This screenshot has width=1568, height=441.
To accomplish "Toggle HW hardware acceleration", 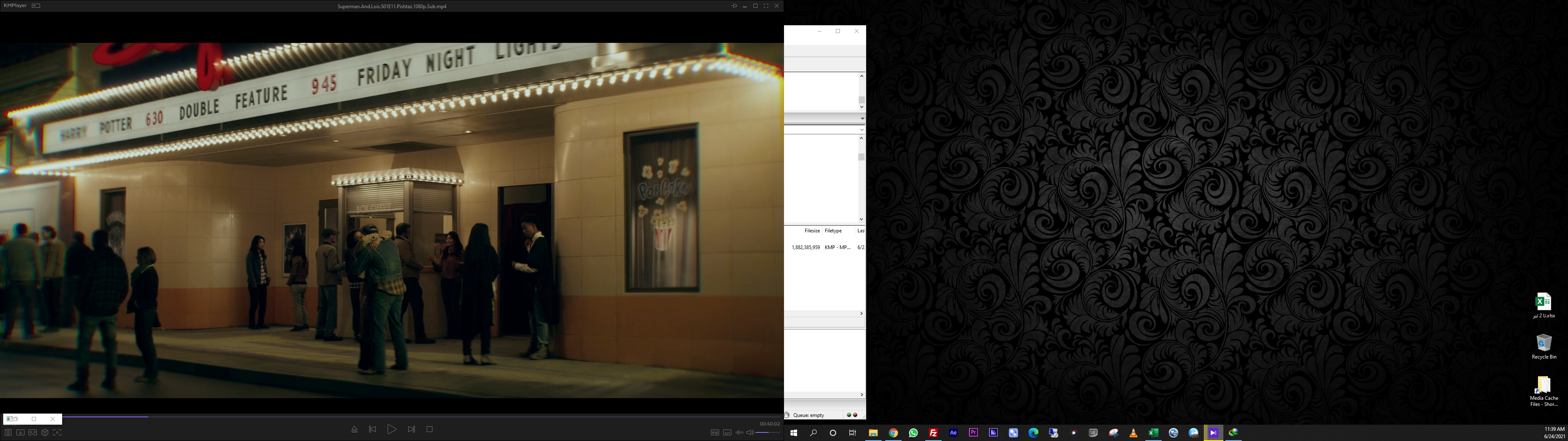I will point(715,432).
